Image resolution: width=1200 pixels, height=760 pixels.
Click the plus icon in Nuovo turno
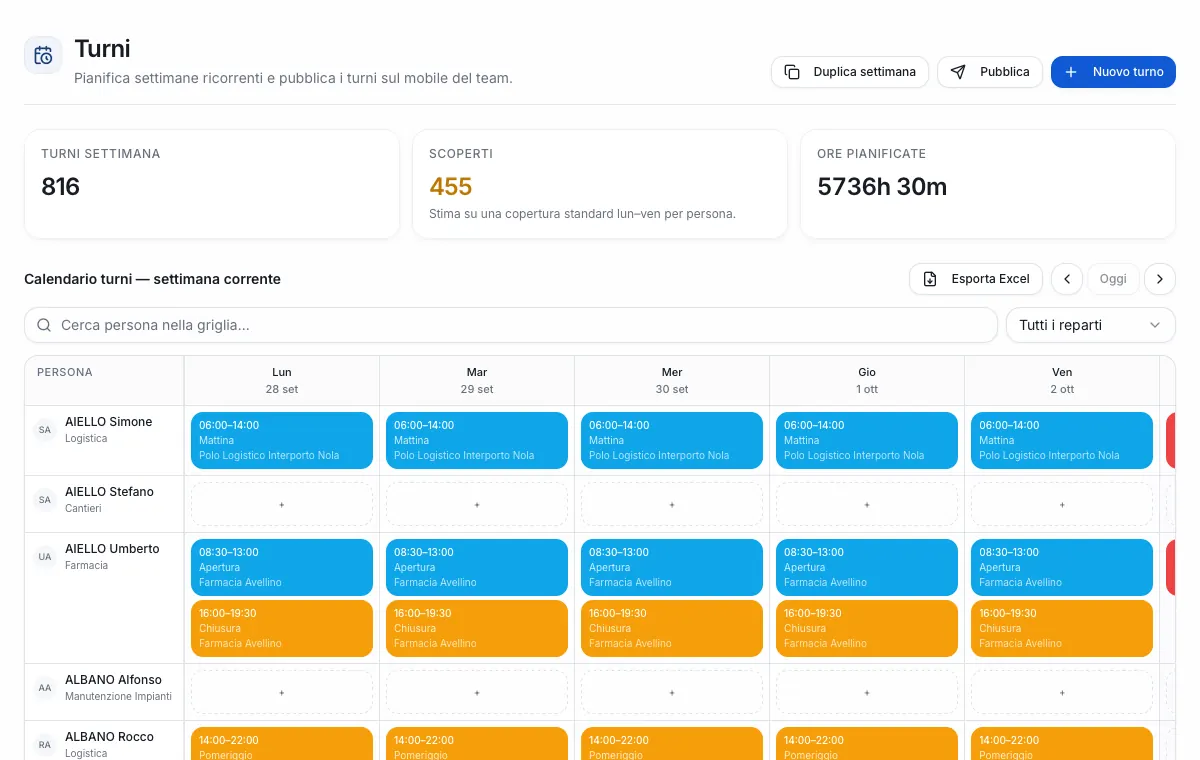[1071, 72]
